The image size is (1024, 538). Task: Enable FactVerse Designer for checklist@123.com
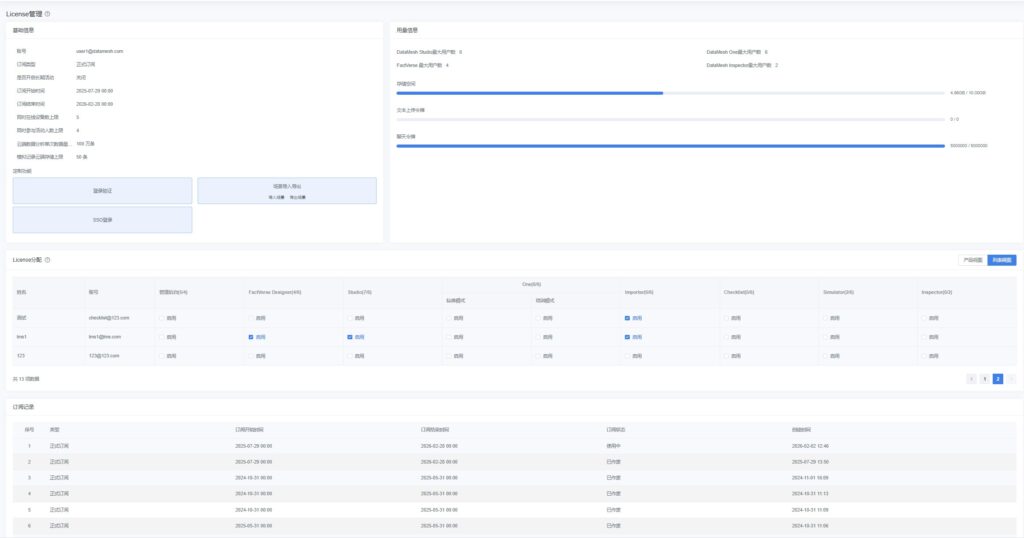[x=251, y=318]
